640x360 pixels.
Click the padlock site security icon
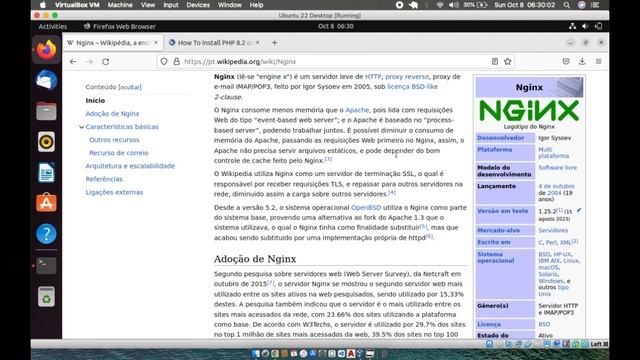176,62
